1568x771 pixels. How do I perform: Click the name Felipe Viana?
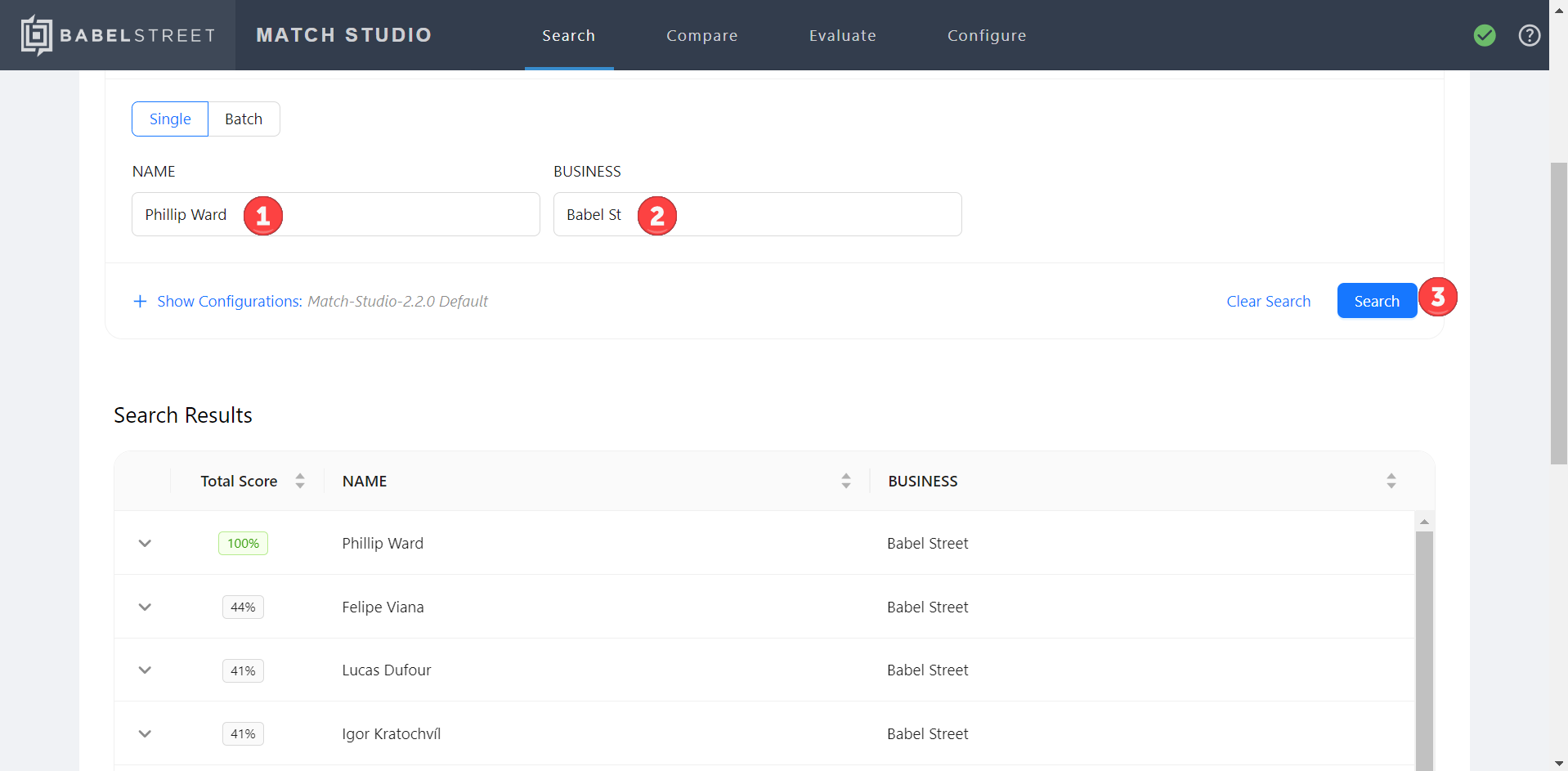383,607
